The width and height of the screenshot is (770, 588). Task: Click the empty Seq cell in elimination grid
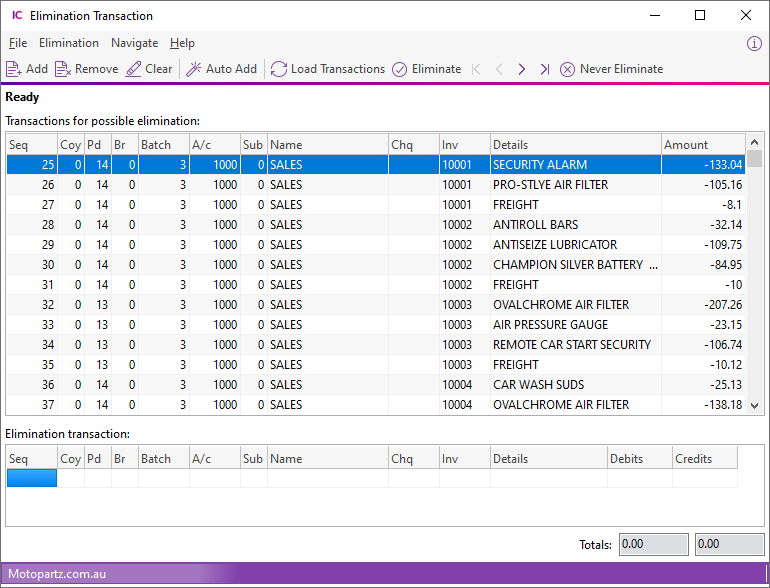point(32,479)
